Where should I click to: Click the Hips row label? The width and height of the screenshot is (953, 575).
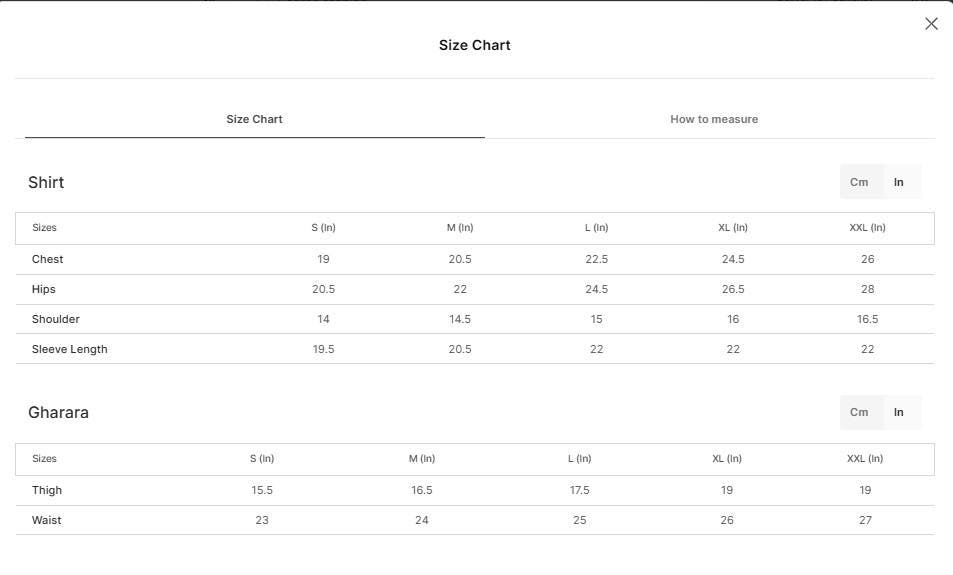(x=44, y=289)
